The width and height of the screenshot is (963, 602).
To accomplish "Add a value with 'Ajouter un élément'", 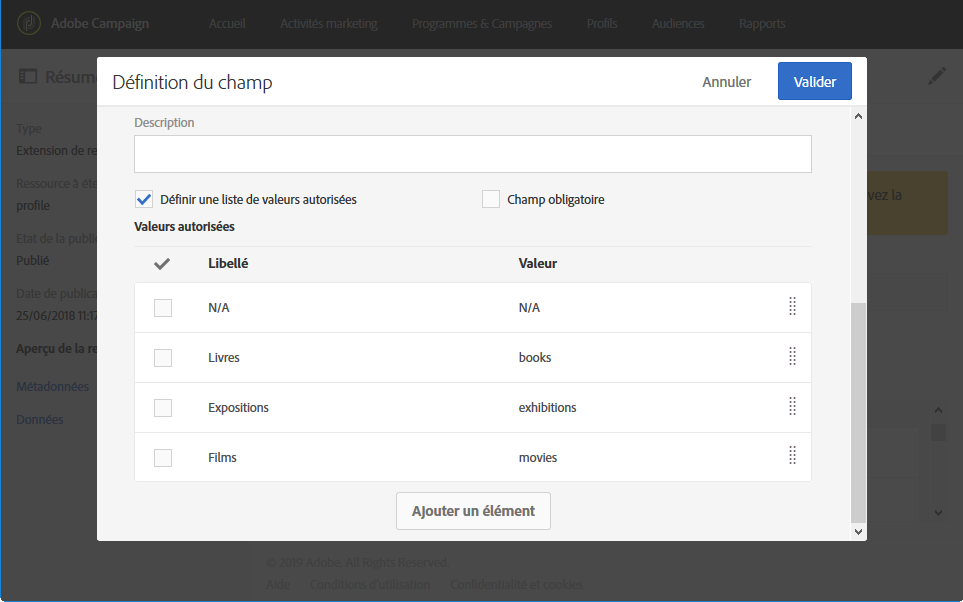I will click(x=473, y=511).
